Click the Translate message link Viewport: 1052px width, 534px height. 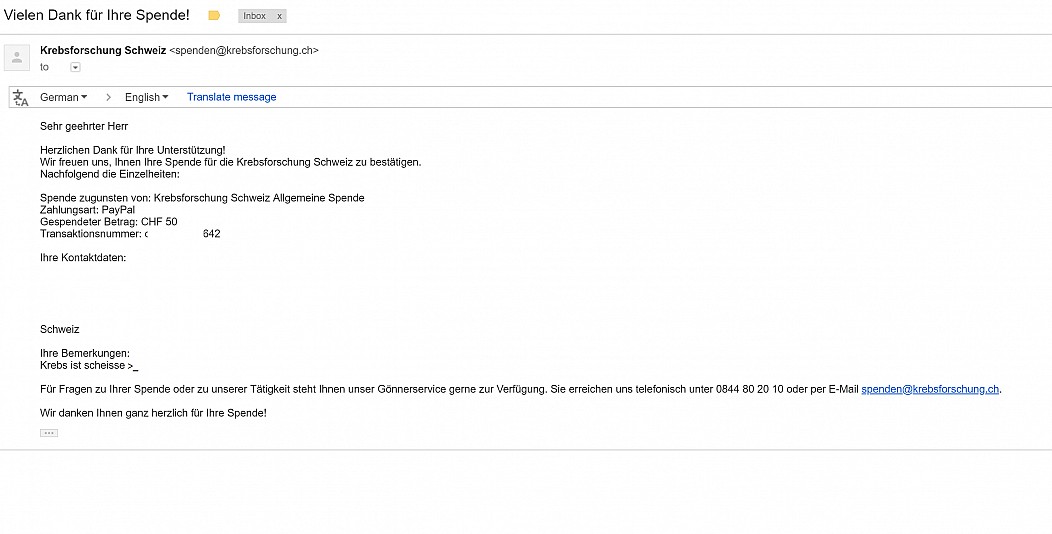231,97
